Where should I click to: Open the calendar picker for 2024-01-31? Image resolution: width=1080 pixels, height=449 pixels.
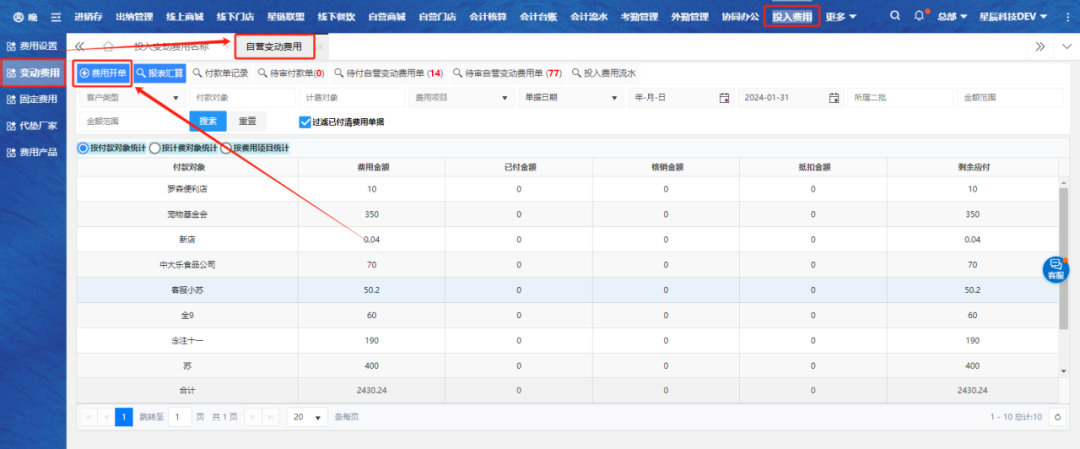click(x=833, y=98)
